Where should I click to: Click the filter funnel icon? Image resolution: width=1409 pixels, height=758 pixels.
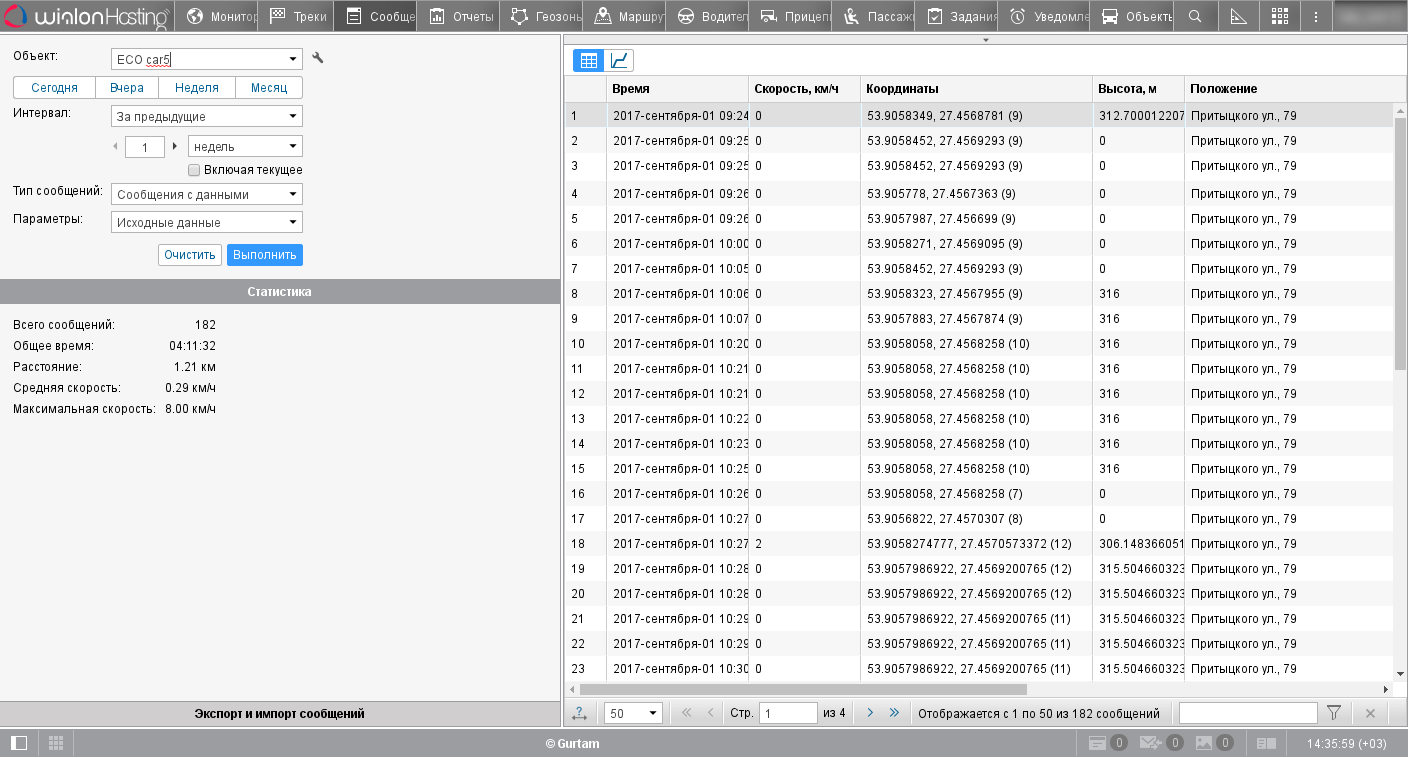(1333, 713)
